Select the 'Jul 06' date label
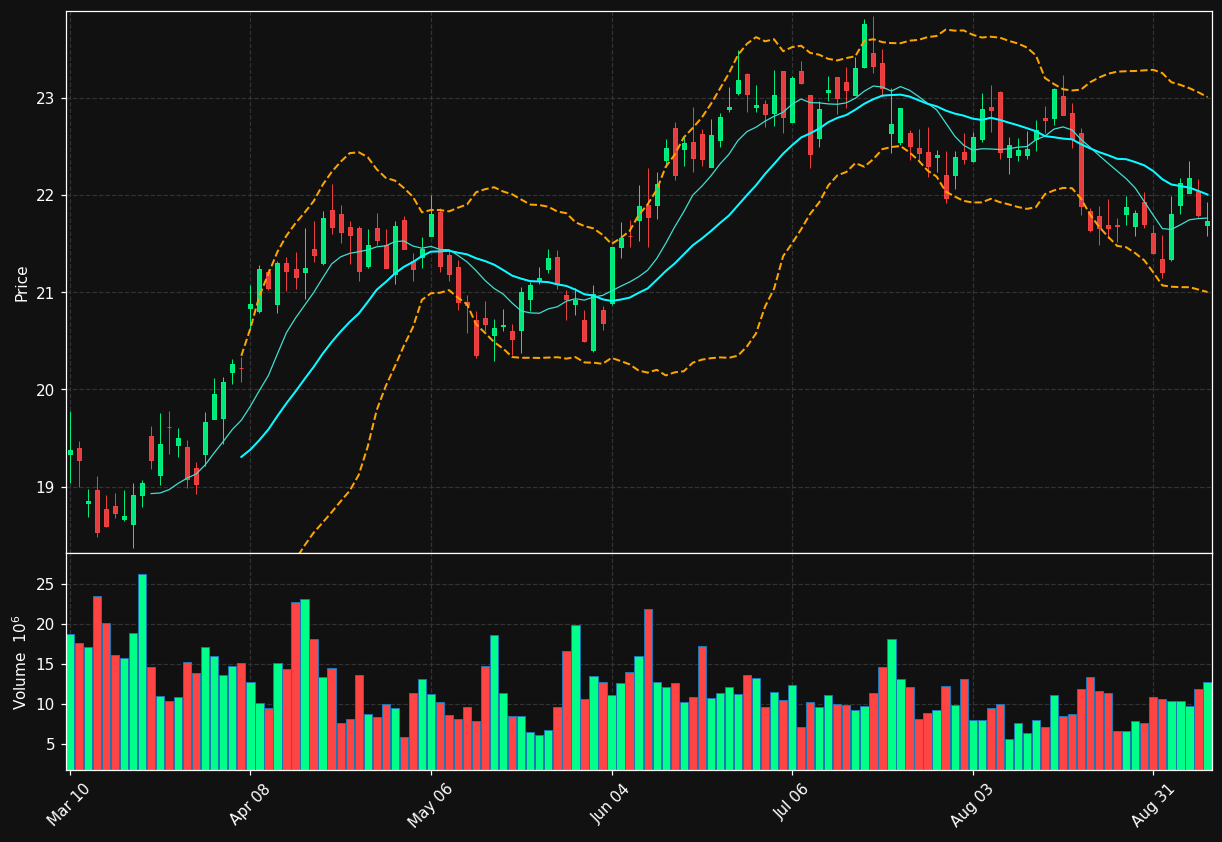The height and width of the screenshot is (842, 1222). [791, 804]
